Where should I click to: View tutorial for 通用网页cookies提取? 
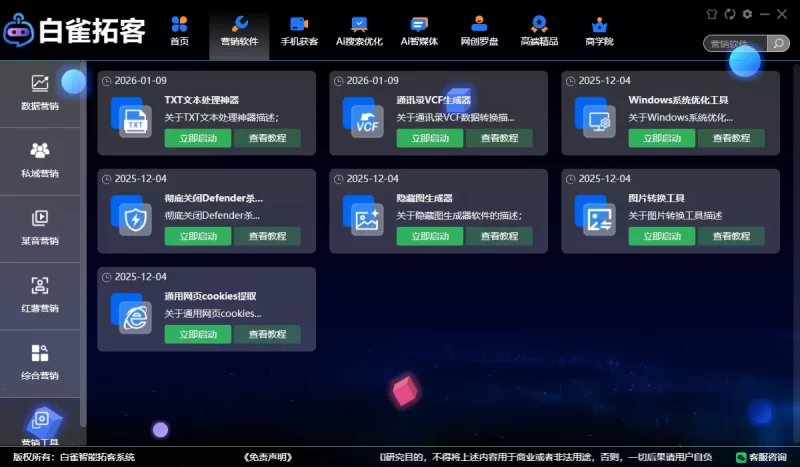coord(267,334)
